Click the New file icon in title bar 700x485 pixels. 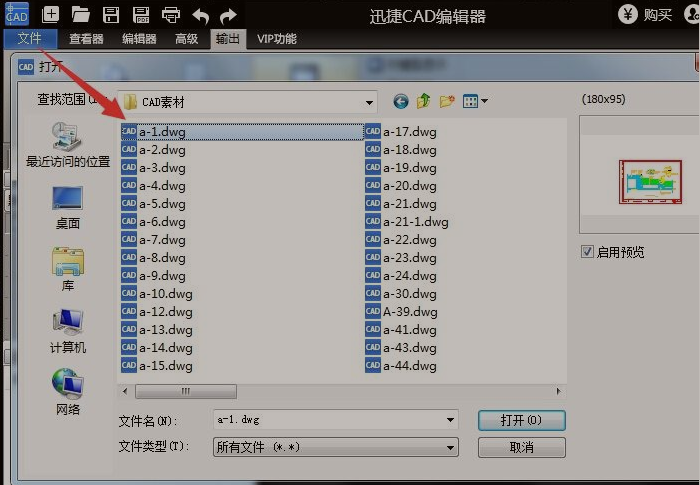(x=50, y=15)
